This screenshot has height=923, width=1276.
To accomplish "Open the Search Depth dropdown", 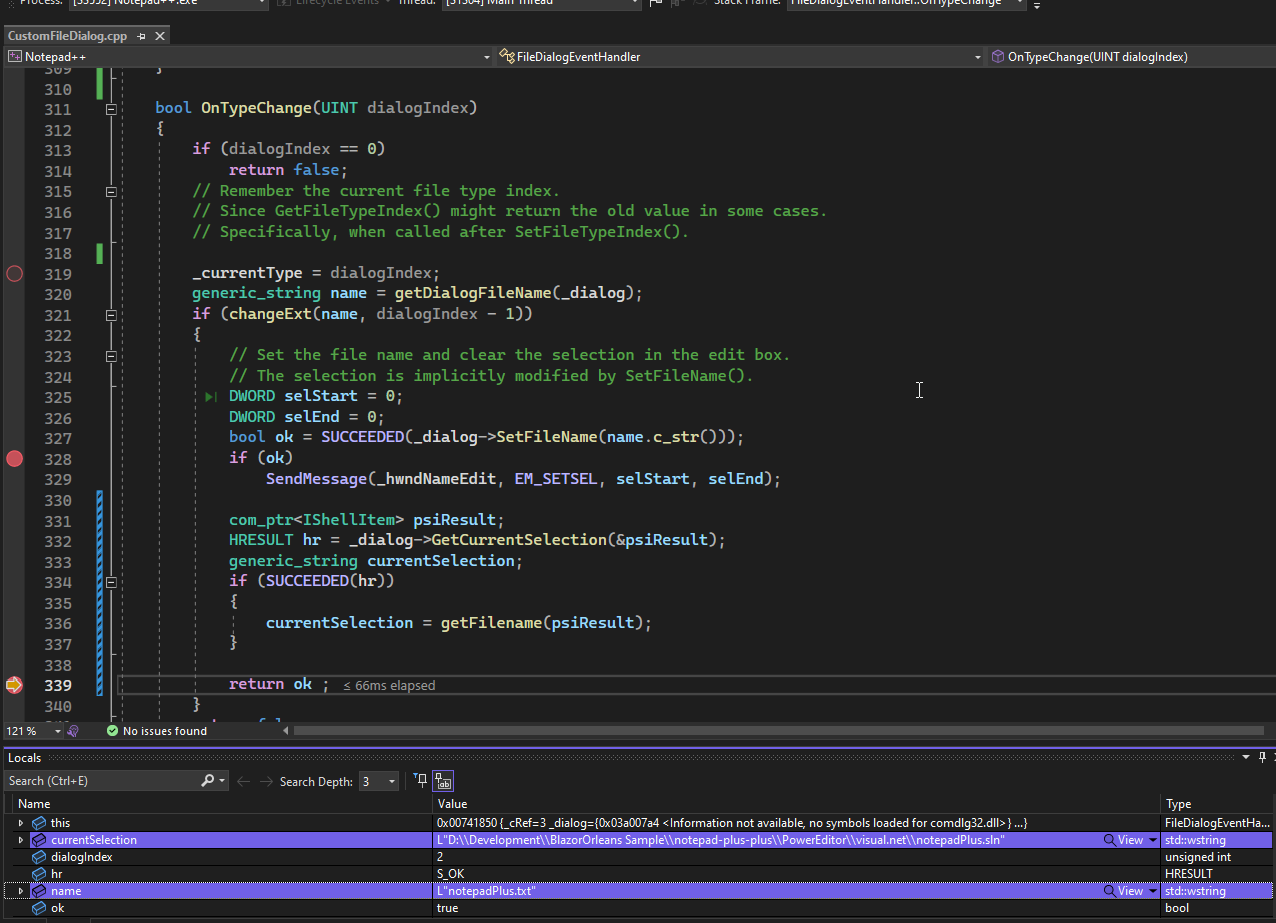I will pyautogui.click(x=391, y=780).
